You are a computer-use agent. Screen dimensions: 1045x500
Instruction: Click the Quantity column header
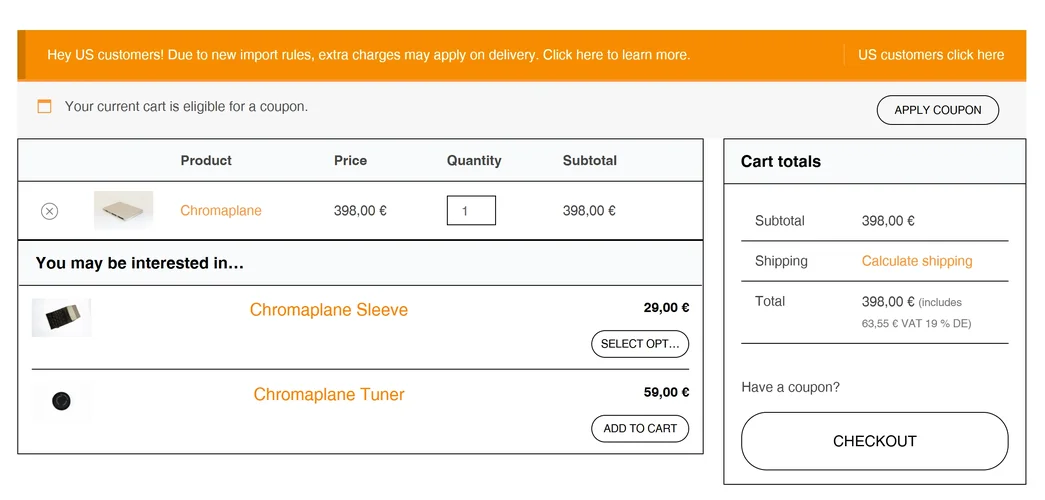(474, 160)
